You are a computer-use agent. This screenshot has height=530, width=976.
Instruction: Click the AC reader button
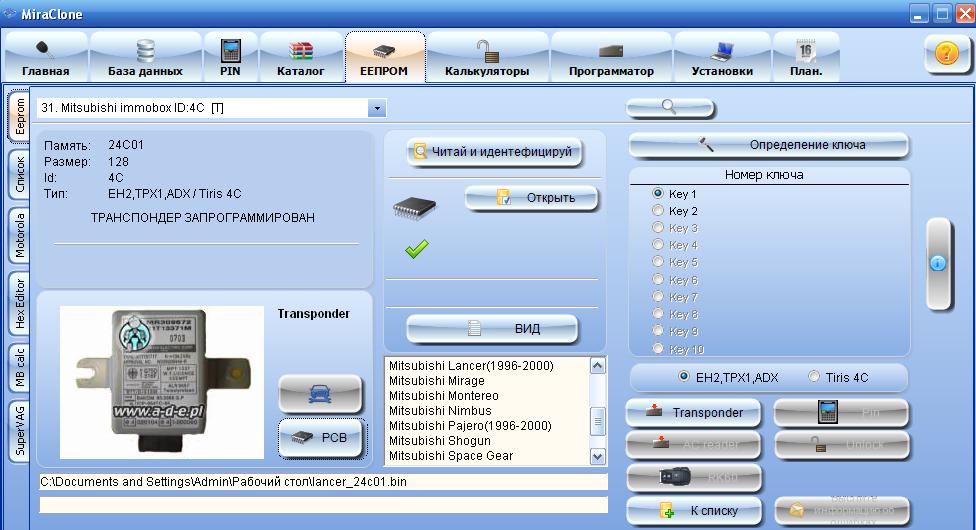point(693,445)
